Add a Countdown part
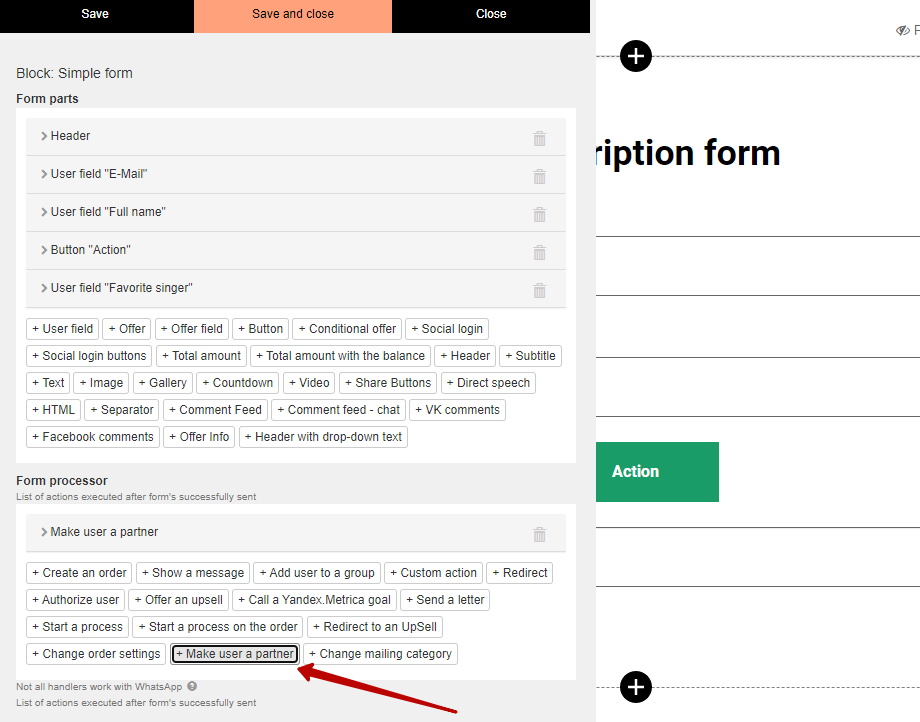 point(238,383)
